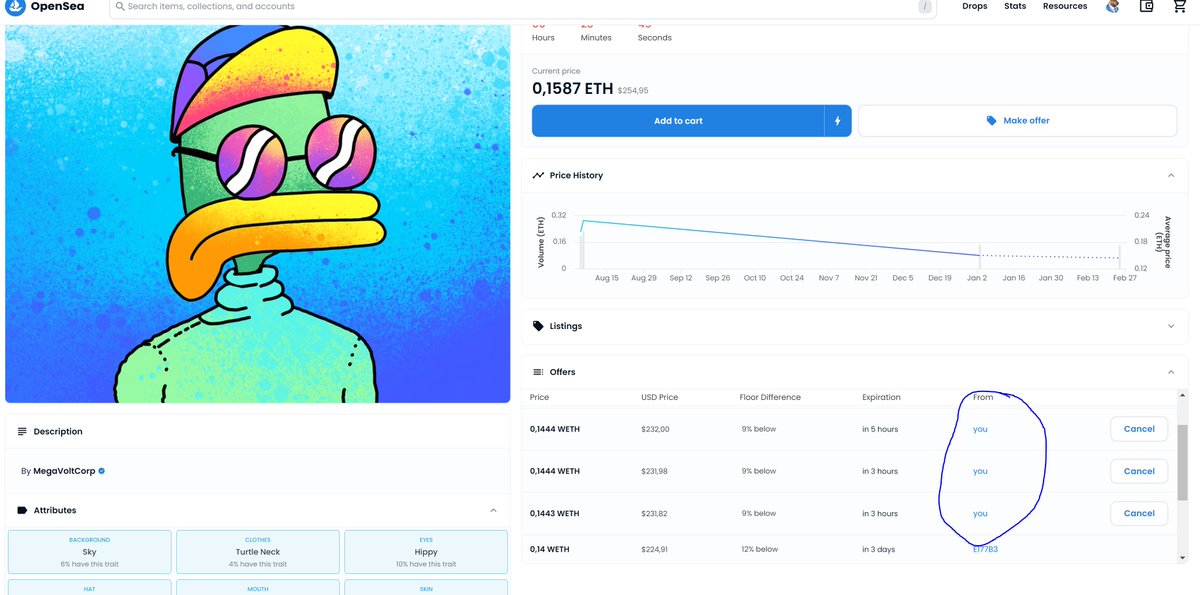Cancel the $232,00 offer
The width and height of the screenshot is (1200, 595).
[x=1139, y=429]
